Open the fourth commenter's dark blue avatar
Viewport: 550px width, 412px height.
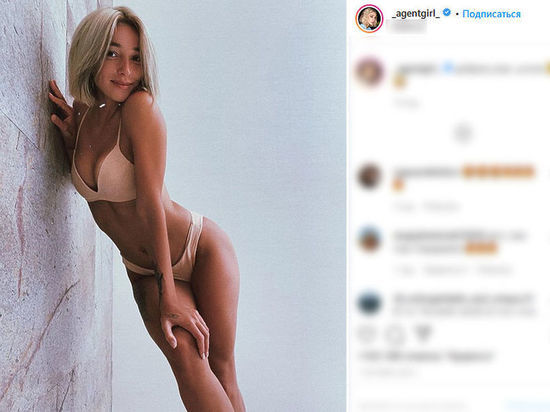point(369,303)
